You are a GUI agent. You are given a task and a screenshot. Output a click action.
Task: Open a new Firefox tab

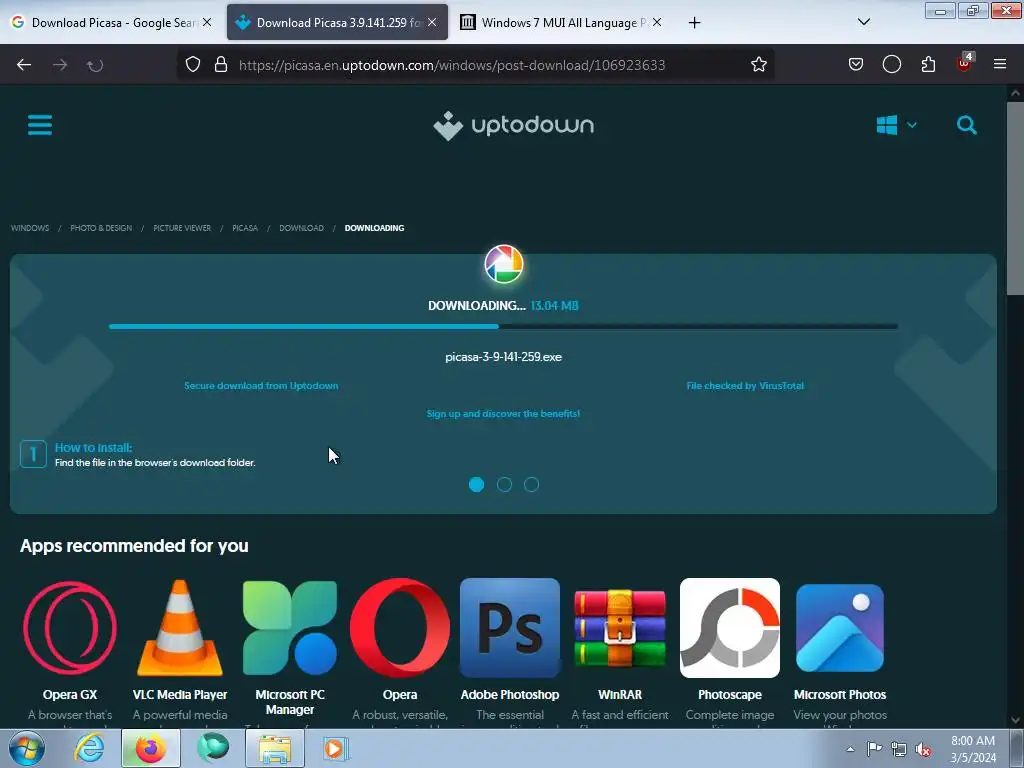[x=694, y=23]
